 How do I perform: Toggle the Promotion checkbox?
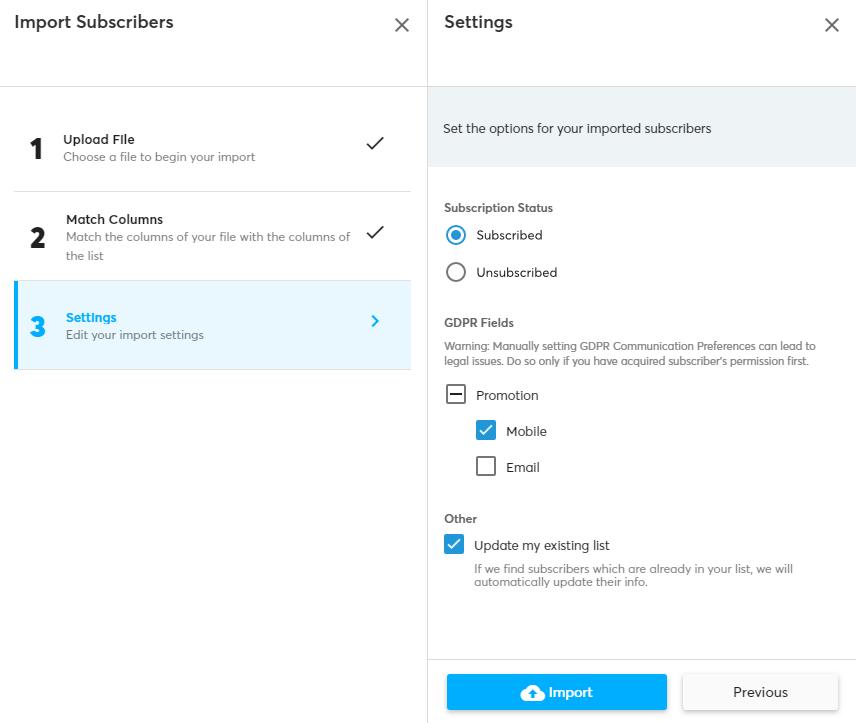pyautogui.click(x=456, y=395)
